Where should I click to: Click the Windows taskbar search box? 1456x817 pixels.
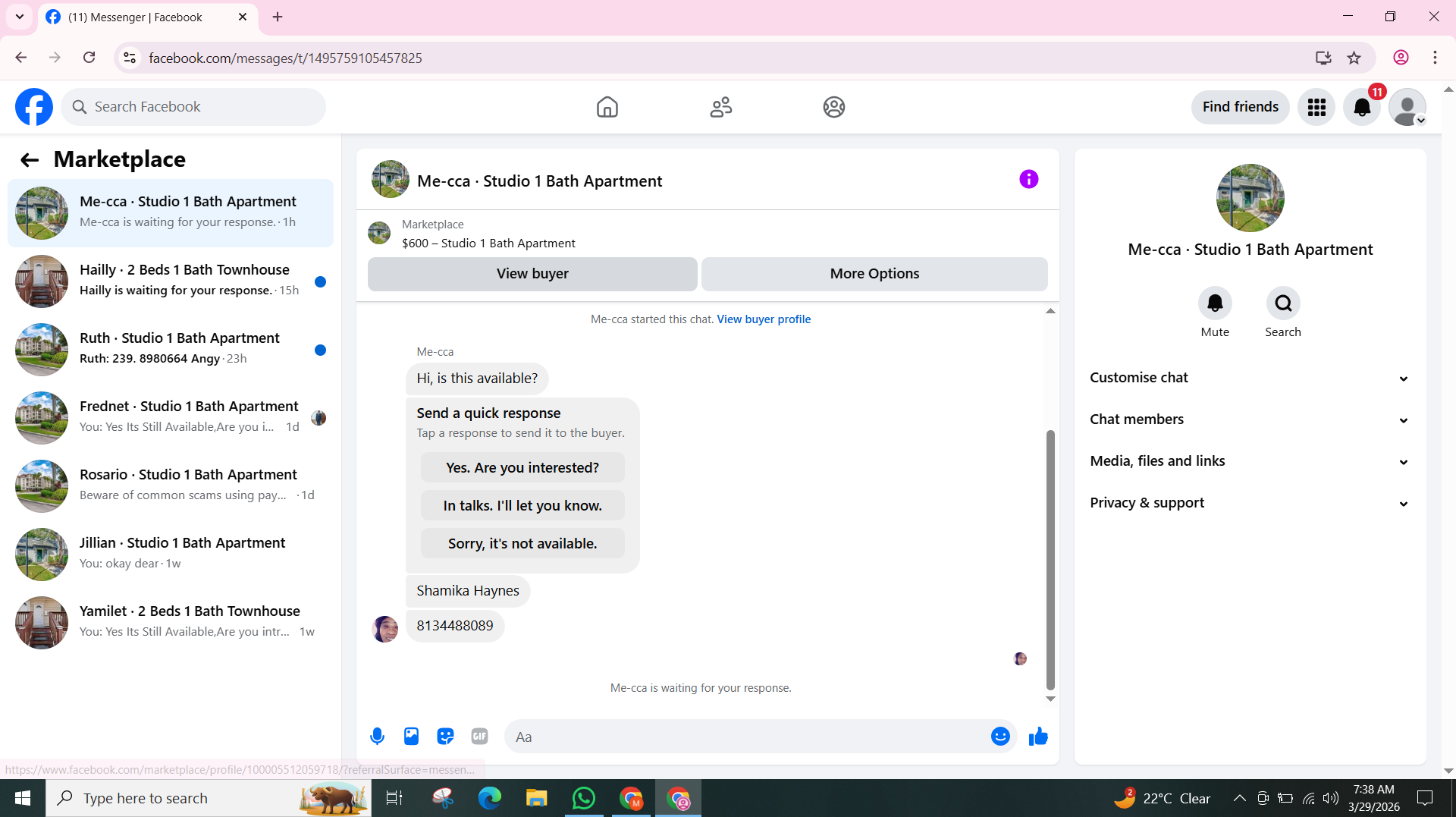click(x=209, y=798)
